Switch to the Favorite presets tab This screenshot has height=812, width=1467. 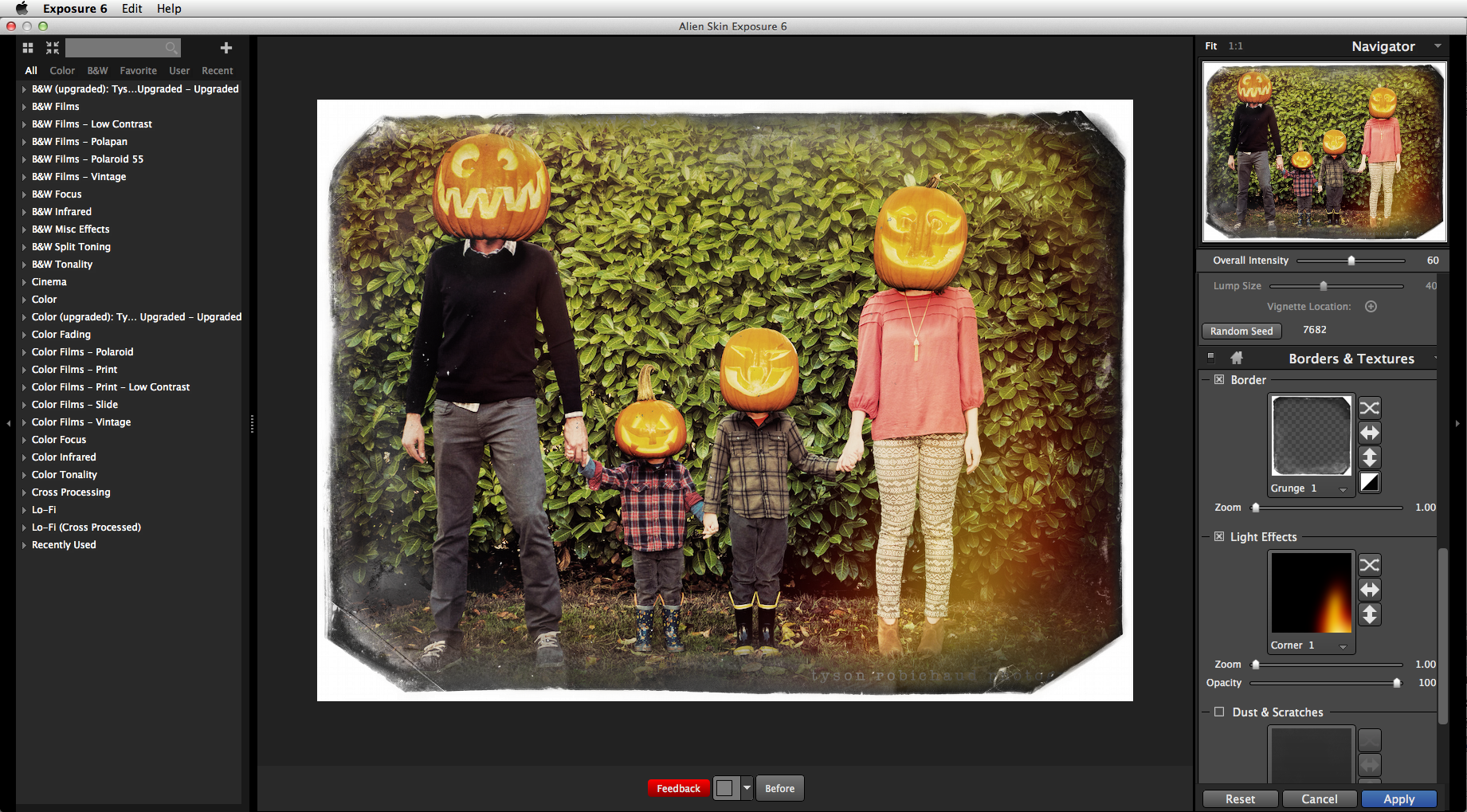138,71
